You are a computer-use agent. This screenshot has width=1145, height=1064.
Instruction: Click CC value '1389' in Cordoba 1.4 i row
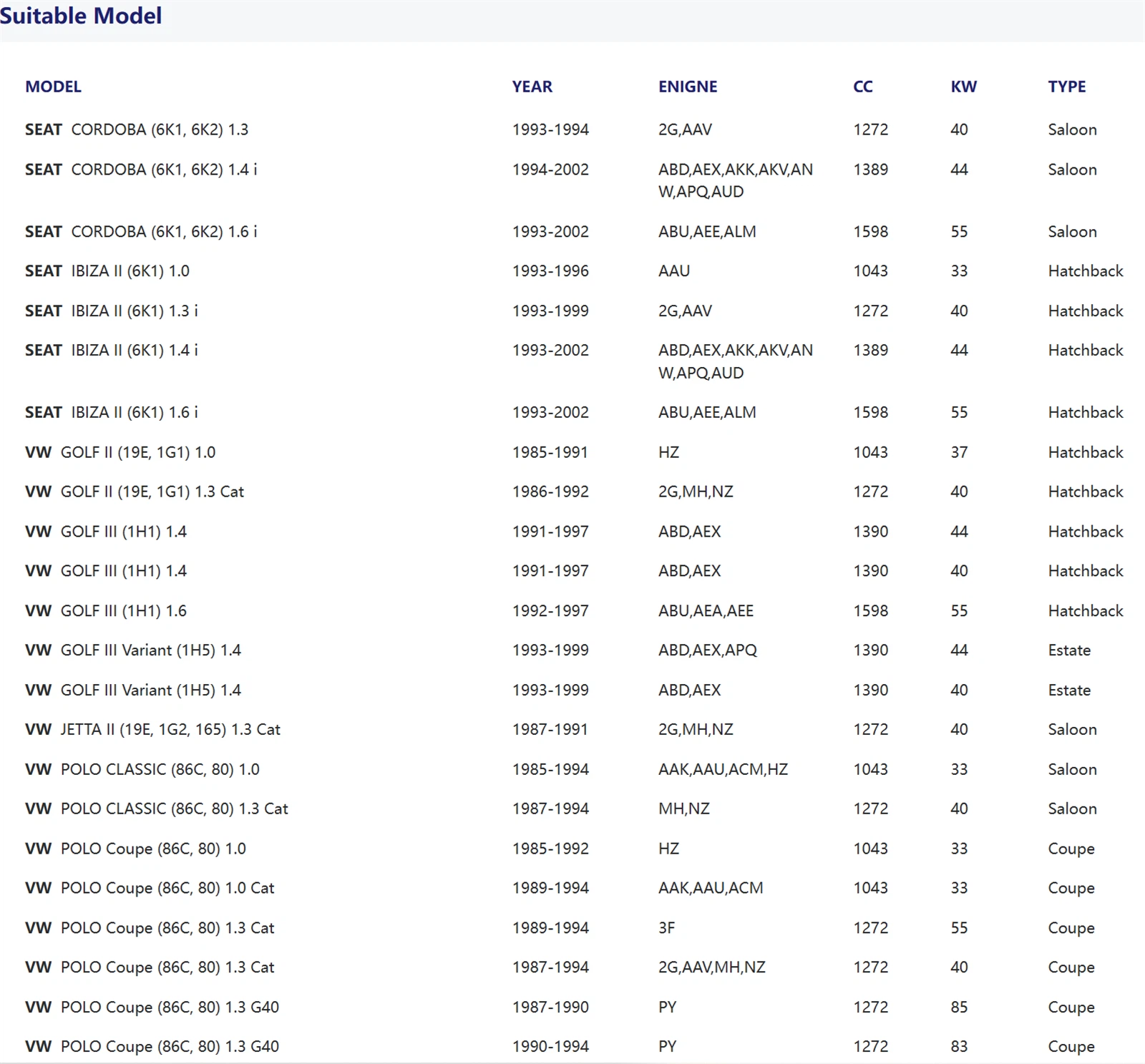click(870, 170)
